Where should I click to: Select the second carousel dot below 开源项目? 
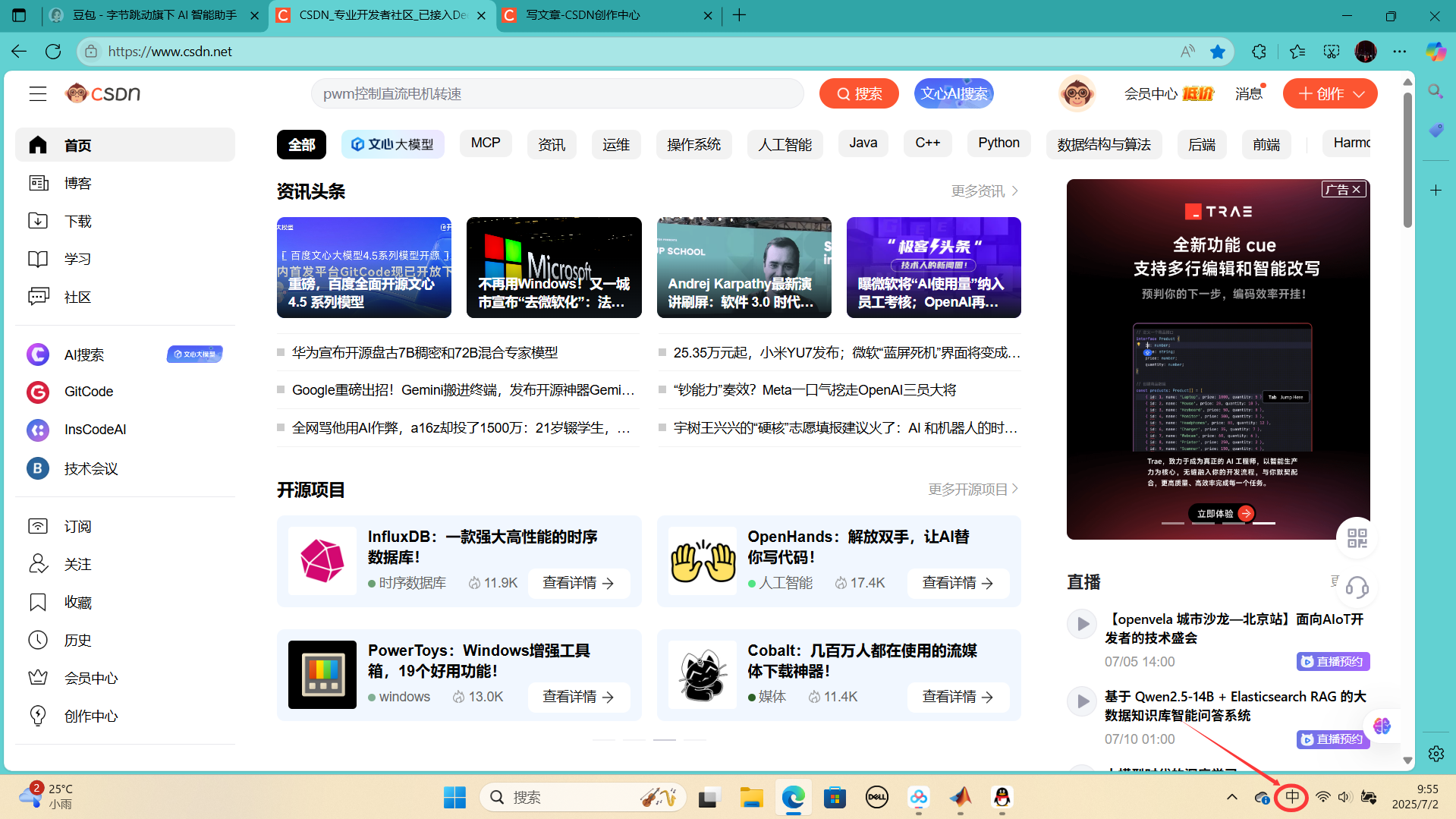pos(634,740)
